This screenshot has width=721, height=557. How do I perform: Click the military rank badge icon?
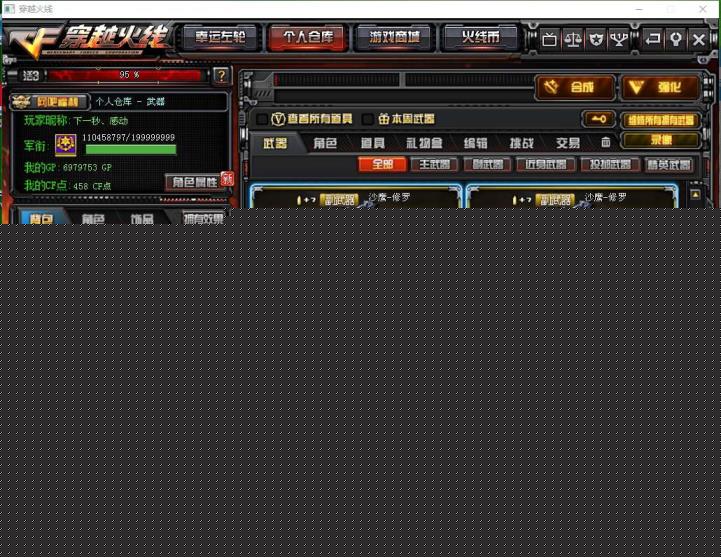coord(66,145)
